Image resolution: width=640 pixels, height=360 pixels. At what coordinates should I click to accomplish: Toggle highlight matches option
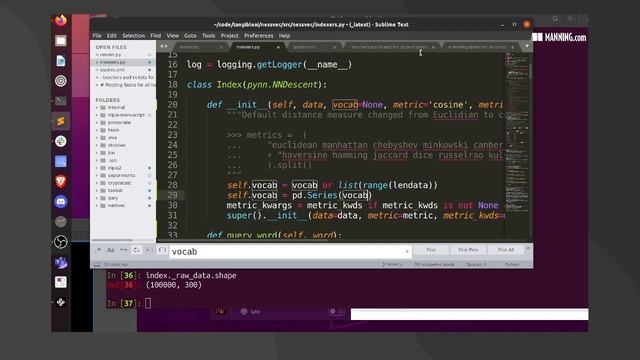(162, 250)
